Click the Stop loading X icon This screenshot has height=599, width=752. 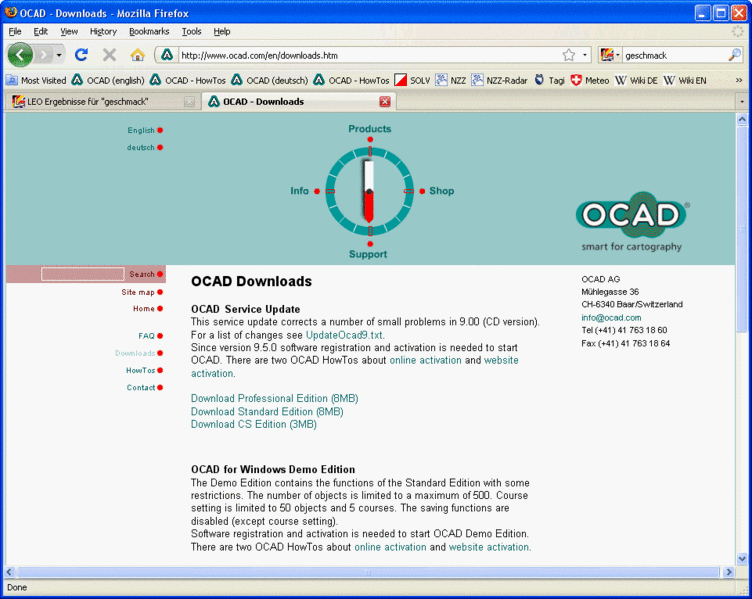click(x=109, y=55)
